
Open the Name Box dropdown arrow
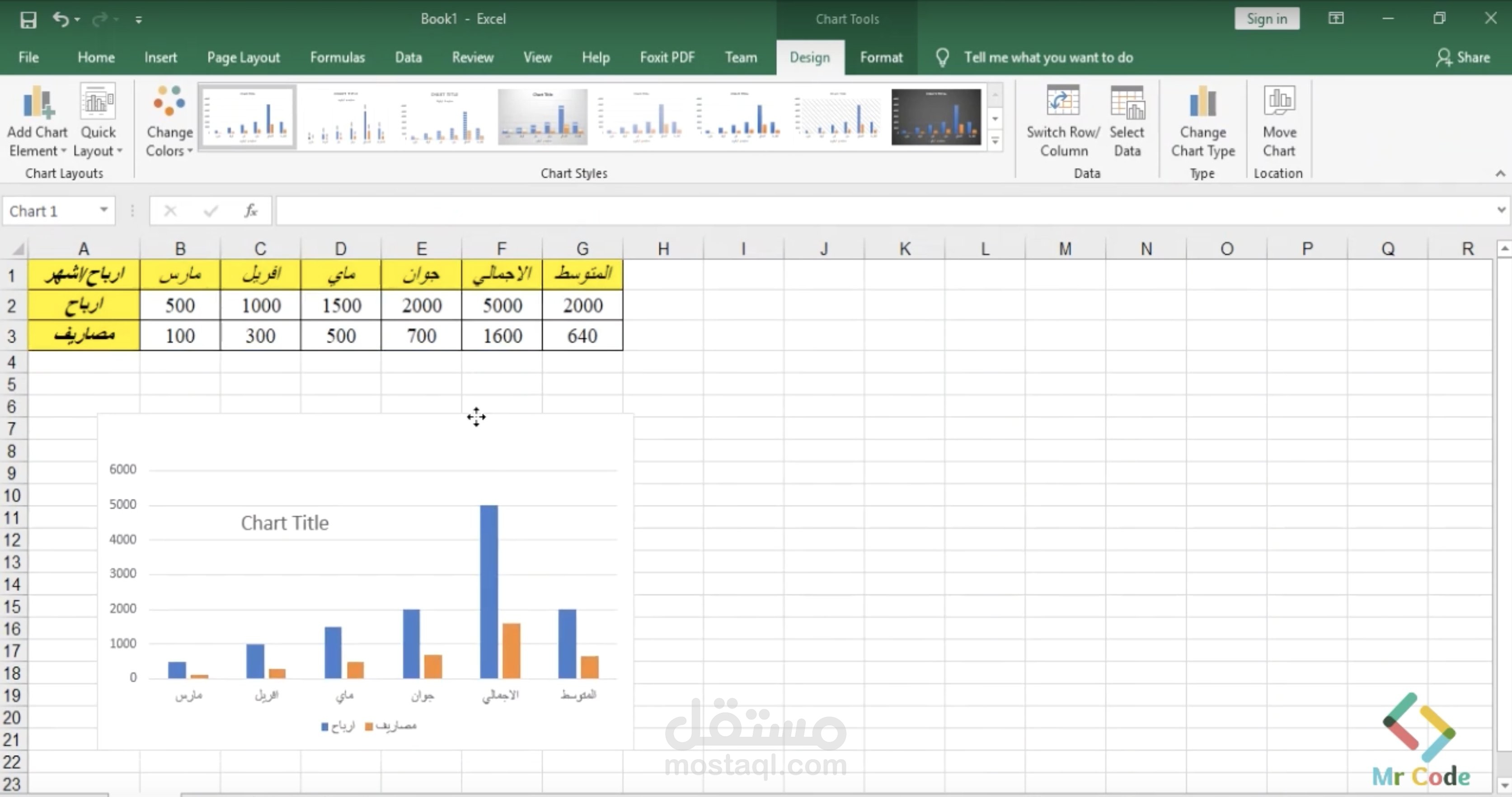coord(103,210)
